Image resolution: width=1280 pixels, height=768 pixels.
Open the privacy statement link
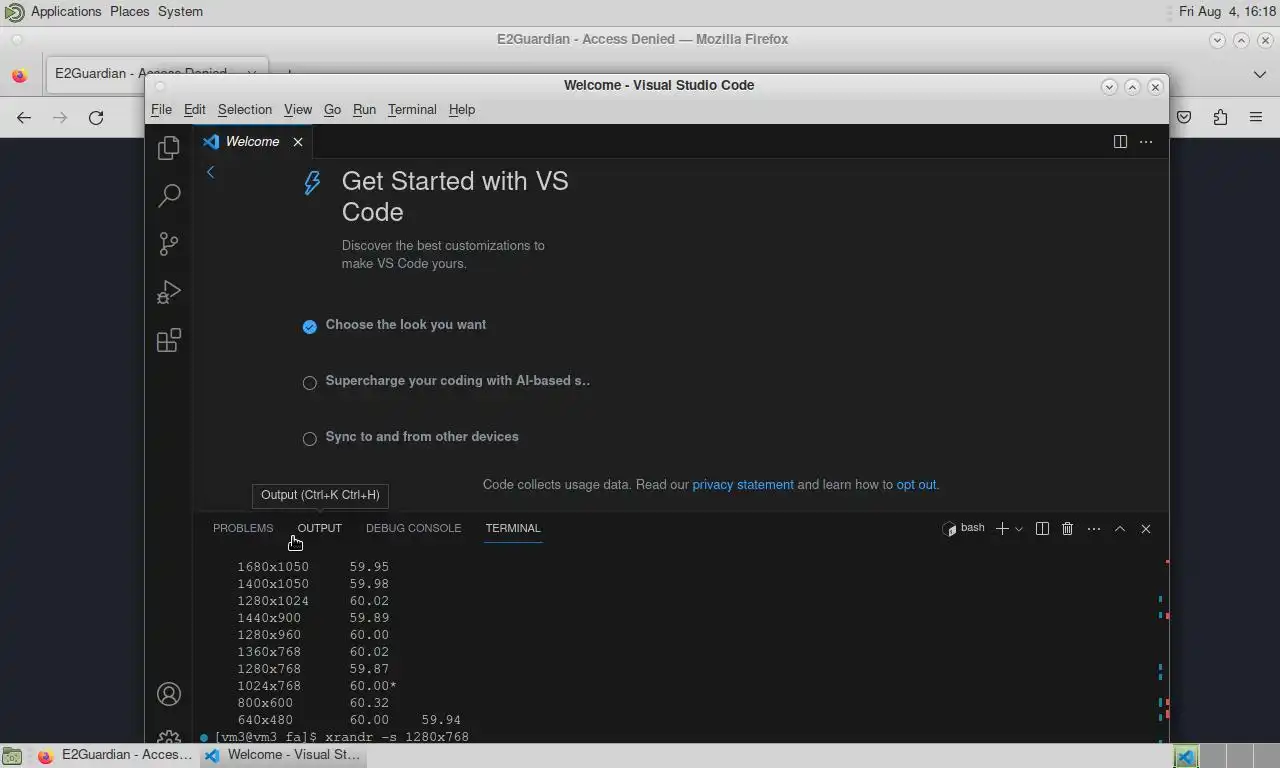pos(742,485)
